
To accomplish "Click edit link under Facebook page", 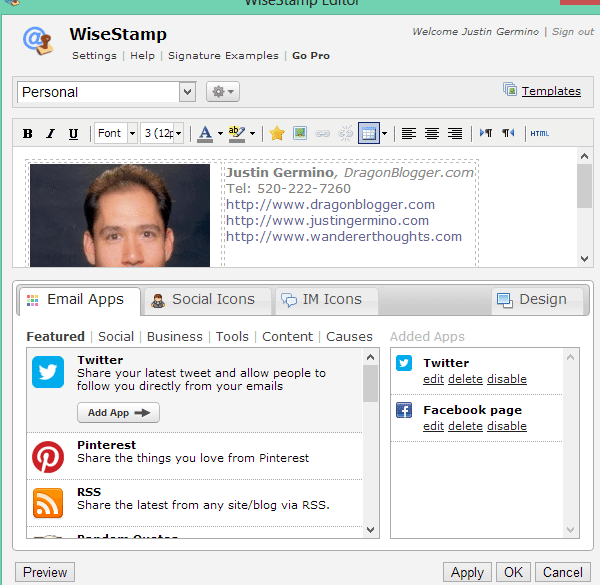I will point(433,426).
